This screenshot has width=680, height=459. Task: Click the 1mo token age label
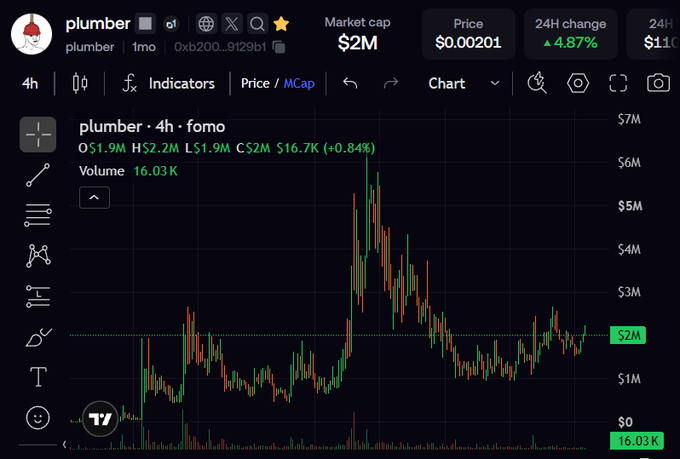(x=144, y=47)
